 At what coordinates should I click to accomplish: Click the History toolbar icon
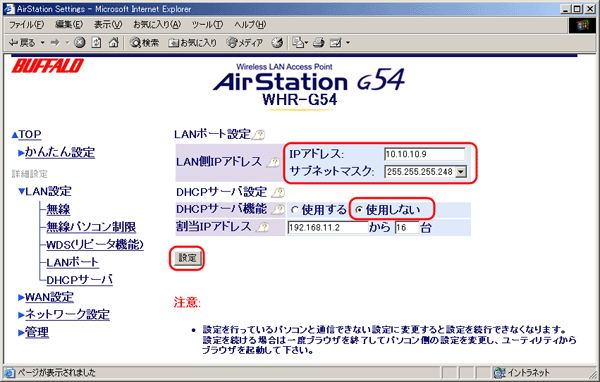(277, 42)
